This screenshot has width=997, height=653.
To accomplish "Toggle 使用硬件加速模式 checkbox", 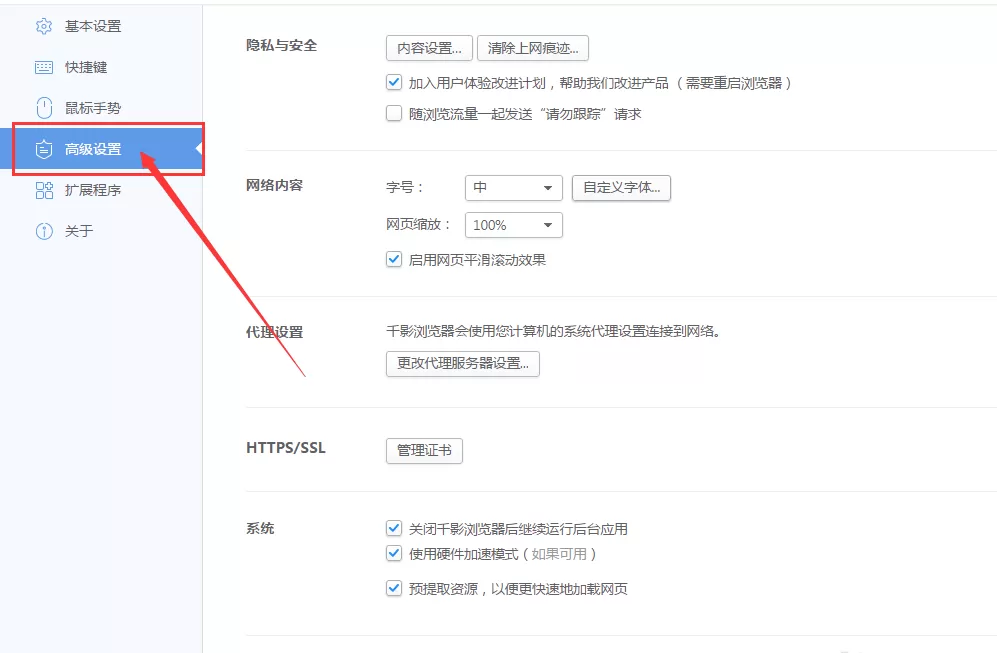I will tap(394, 554).
